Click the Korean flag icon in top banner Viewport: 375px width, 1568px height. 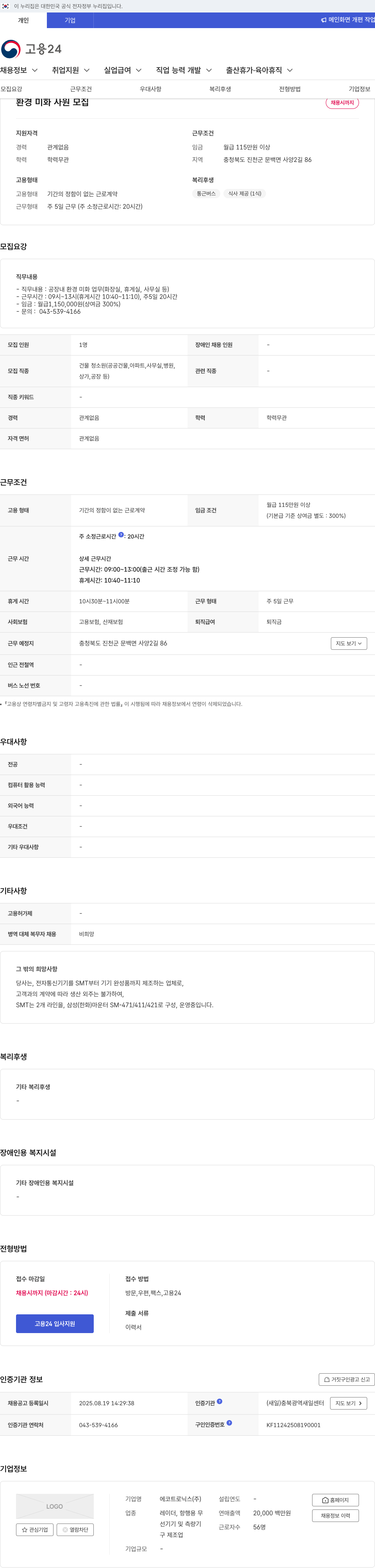[x=5, y=6]
